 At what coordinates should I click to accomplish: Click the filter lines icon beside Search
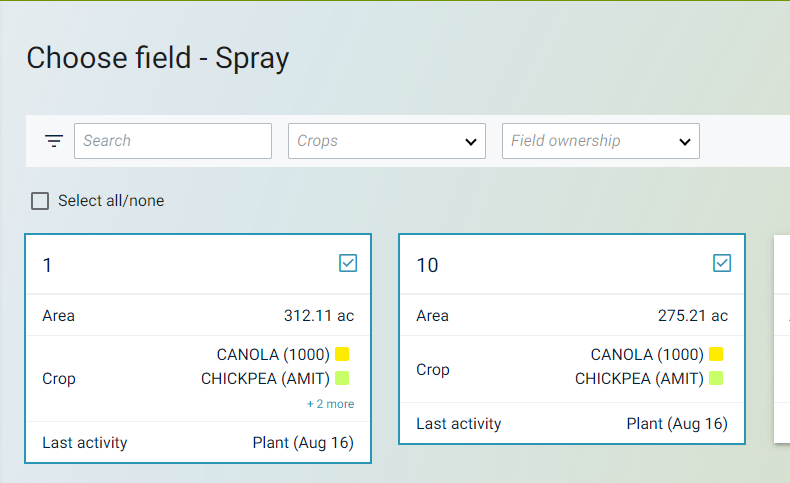pos(54,141)
